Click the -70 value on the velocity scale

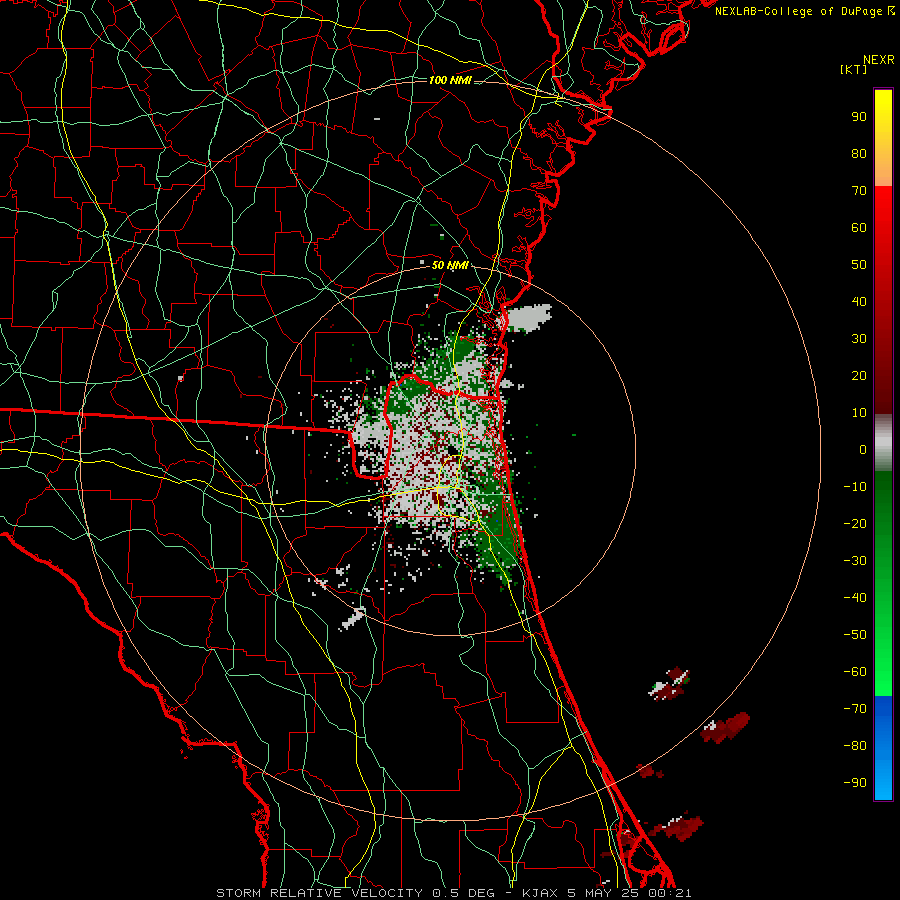click(855, 708)
